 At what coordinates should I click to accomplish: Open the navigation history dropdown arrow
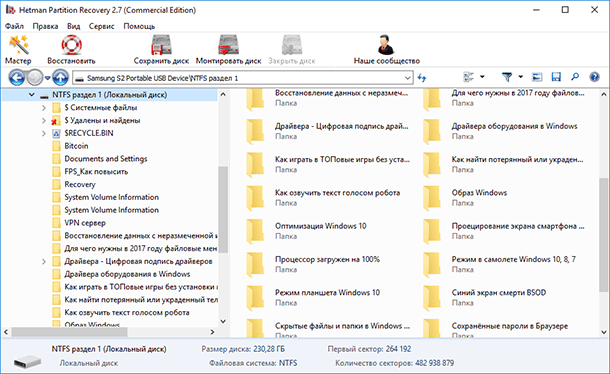pyautogui.click(x=47, y=78)
